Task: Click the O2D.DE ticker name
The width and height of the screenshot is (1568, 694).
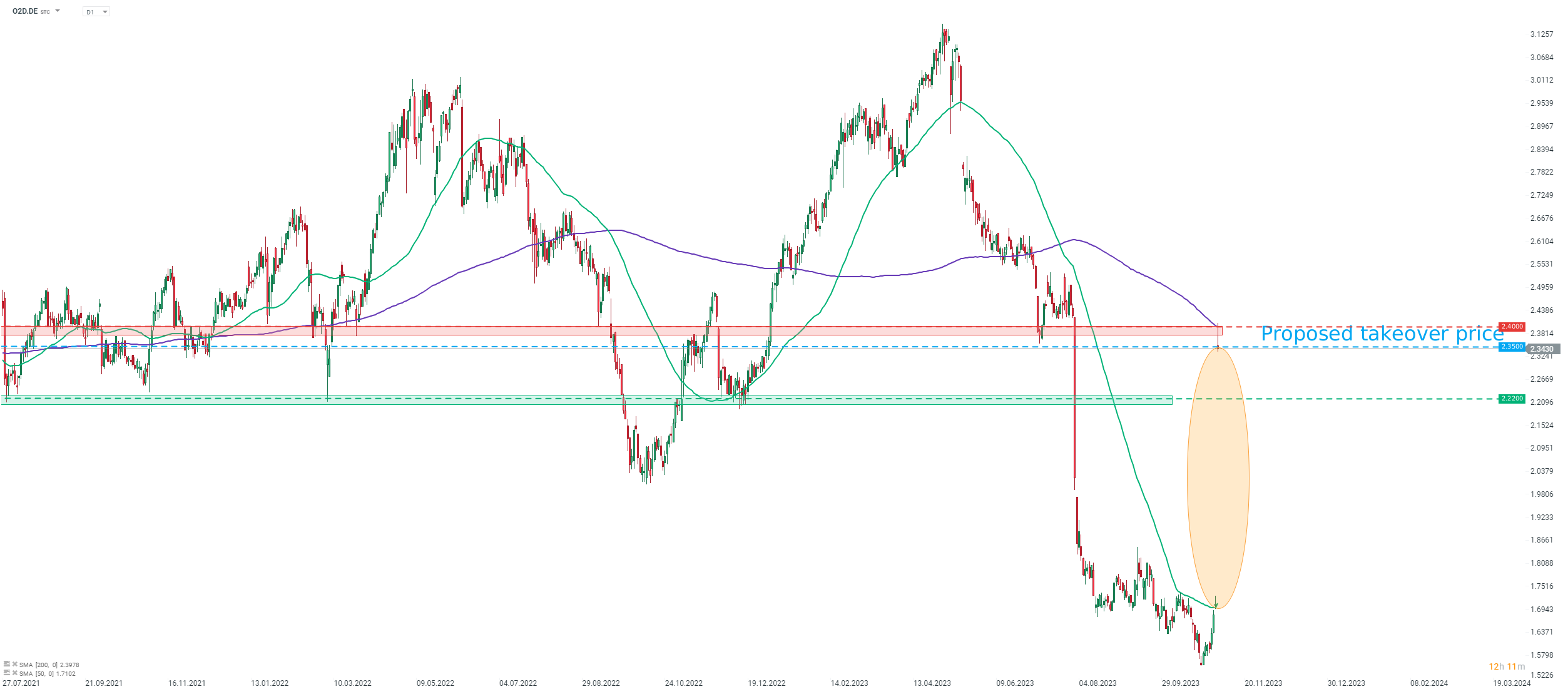Action: (25, 11)
